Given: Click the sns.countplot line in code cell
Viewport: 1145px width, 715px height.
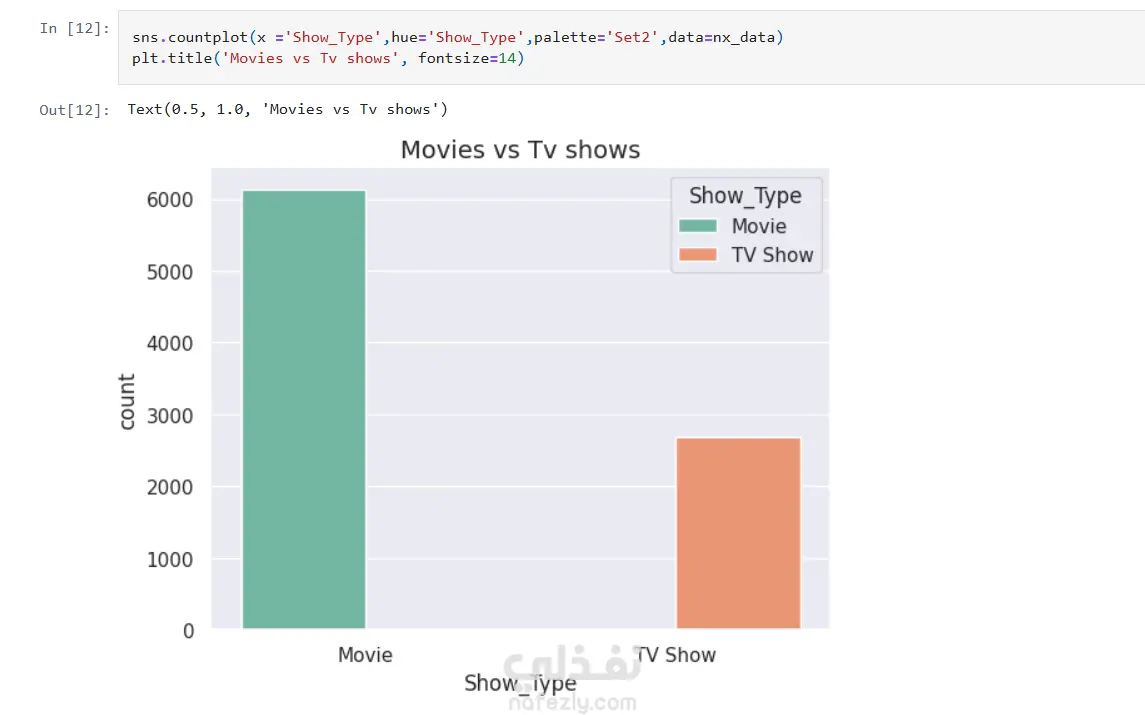Looking at the screenshot, I should pos(458,38).
